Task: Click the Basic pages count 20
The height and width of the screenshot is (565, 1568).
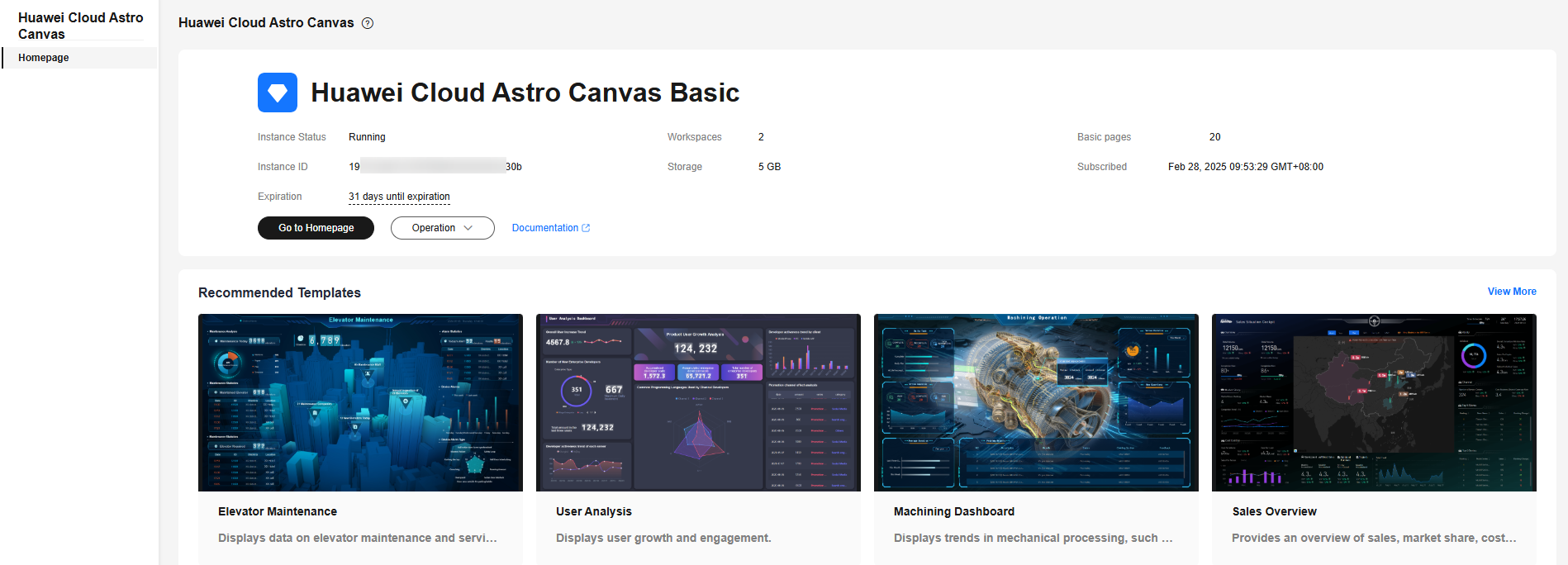Action: (x=1214, y=137)
